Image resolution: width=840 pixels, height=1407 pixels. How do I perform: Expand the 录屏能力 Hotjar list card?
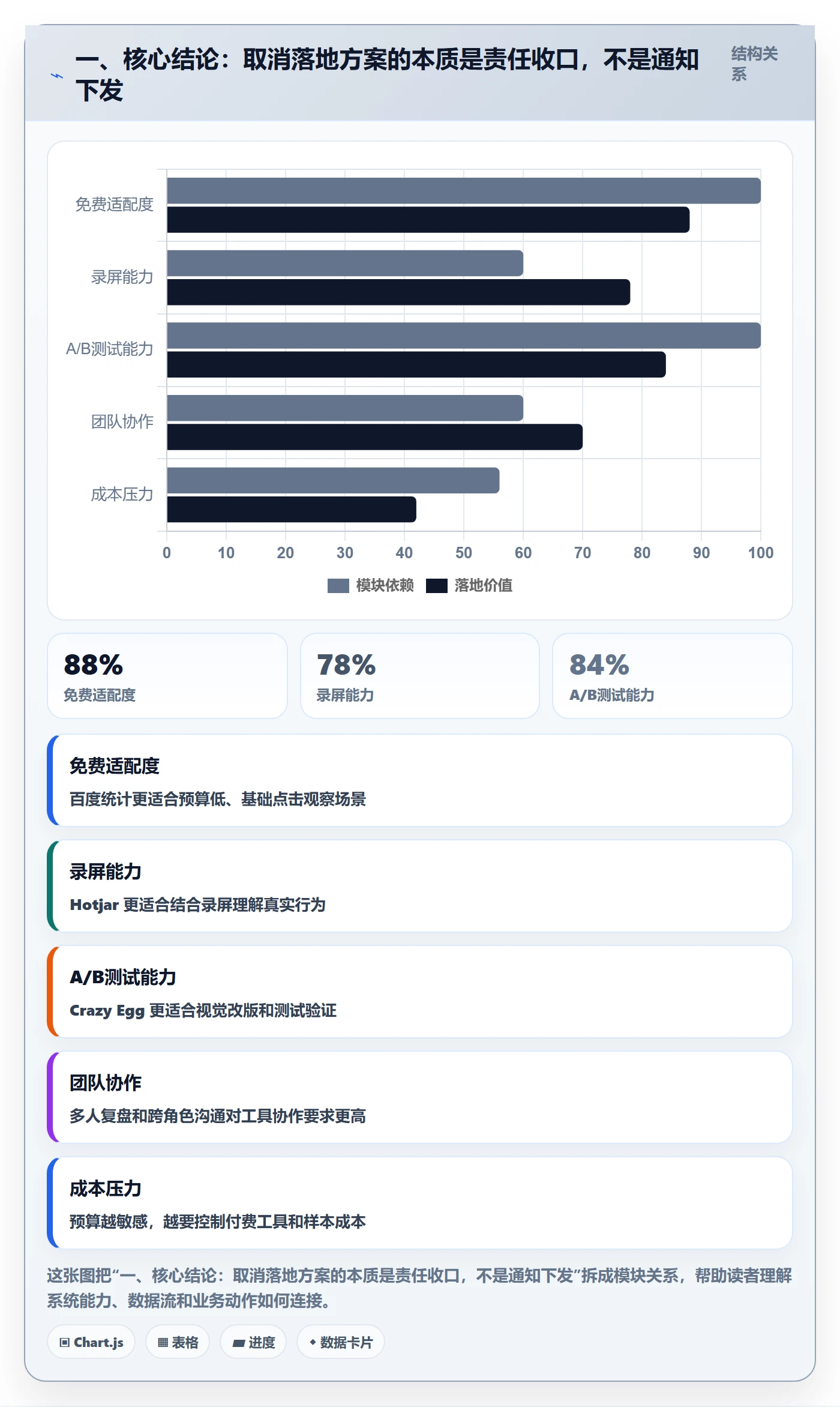pyautogui.click(x=420, y=886)
